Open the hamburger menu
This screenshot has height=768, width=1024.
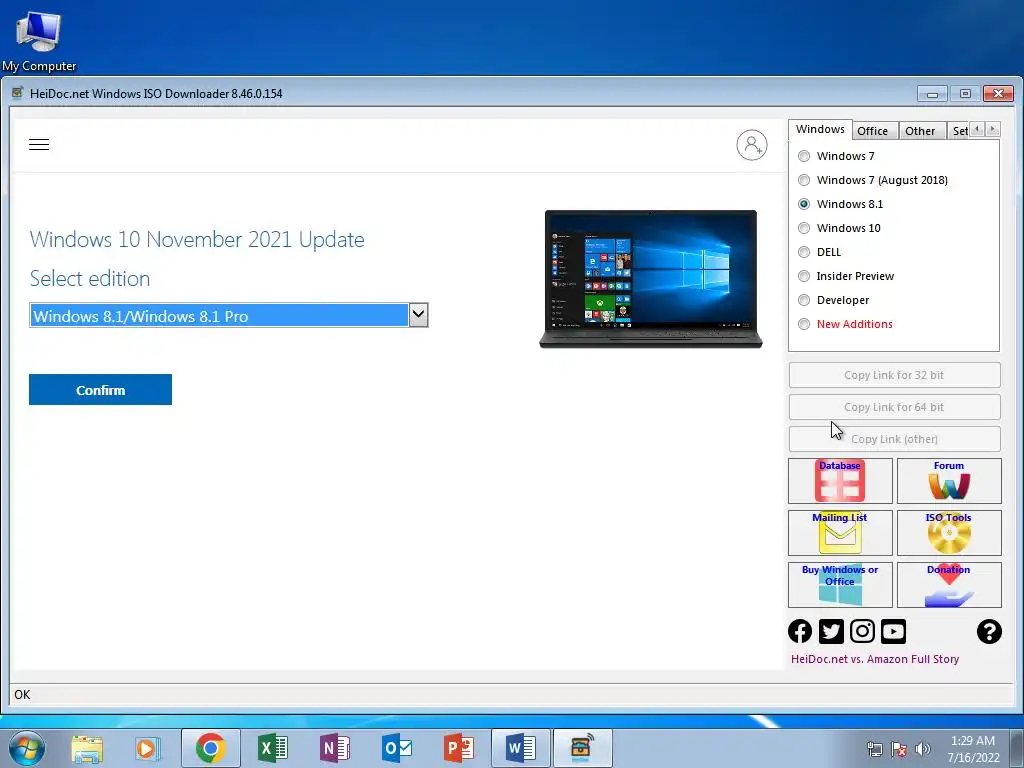(39, 144)
